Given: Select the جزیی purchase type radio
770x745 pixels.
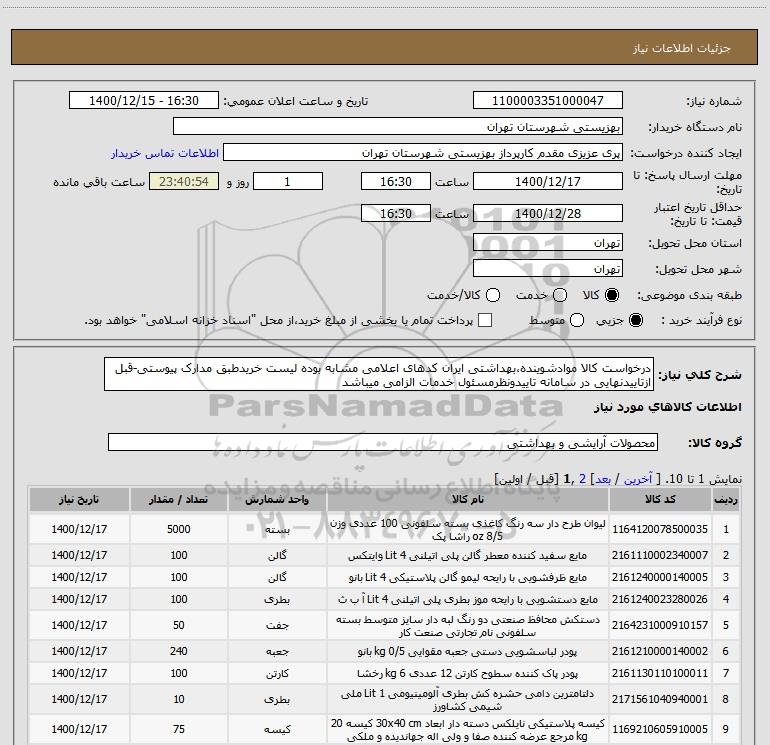Looking at the screenshot, I should (636, 320).
